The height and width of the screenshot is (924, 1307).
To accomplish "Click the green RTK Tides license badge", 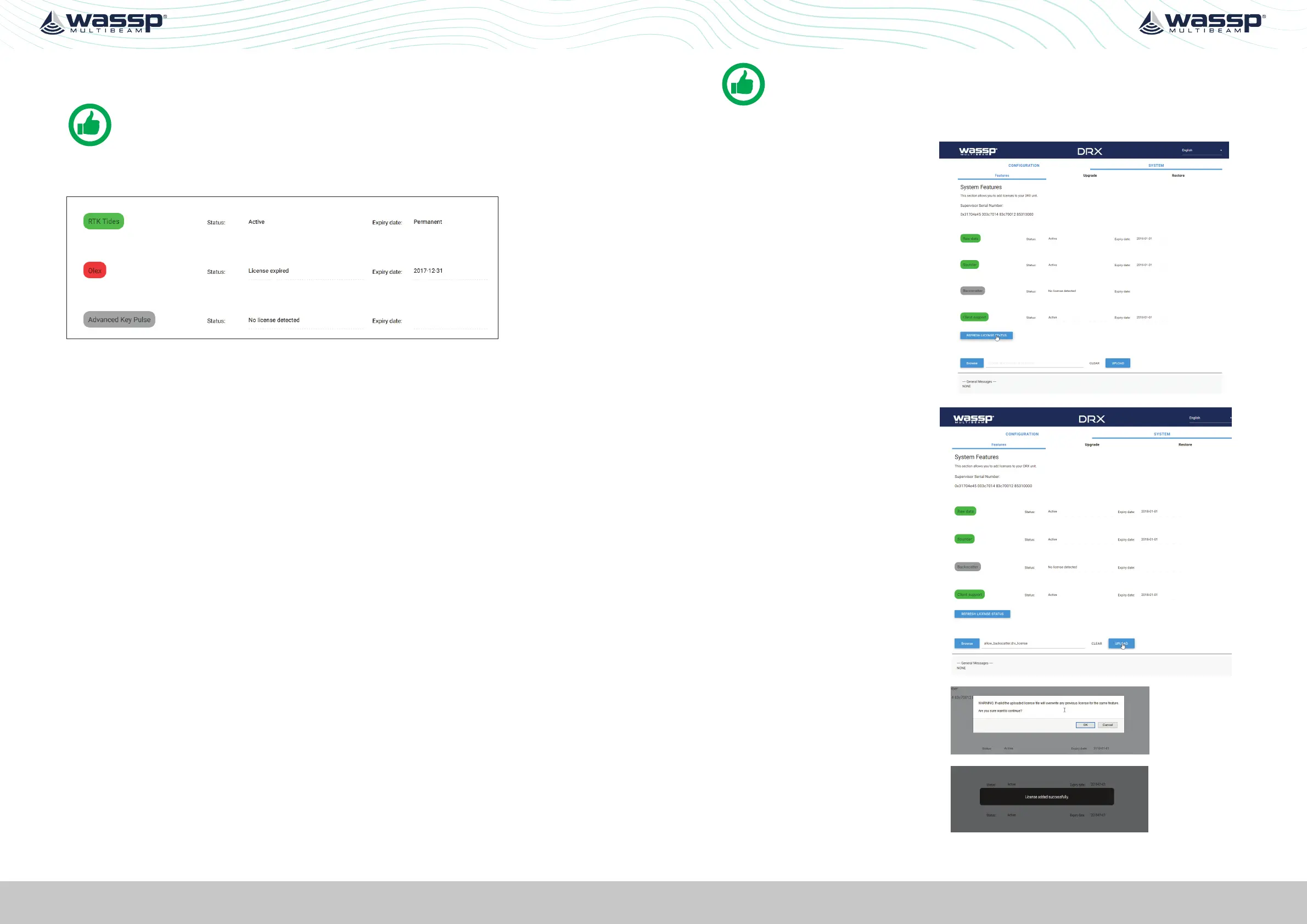I will point(104,221).
